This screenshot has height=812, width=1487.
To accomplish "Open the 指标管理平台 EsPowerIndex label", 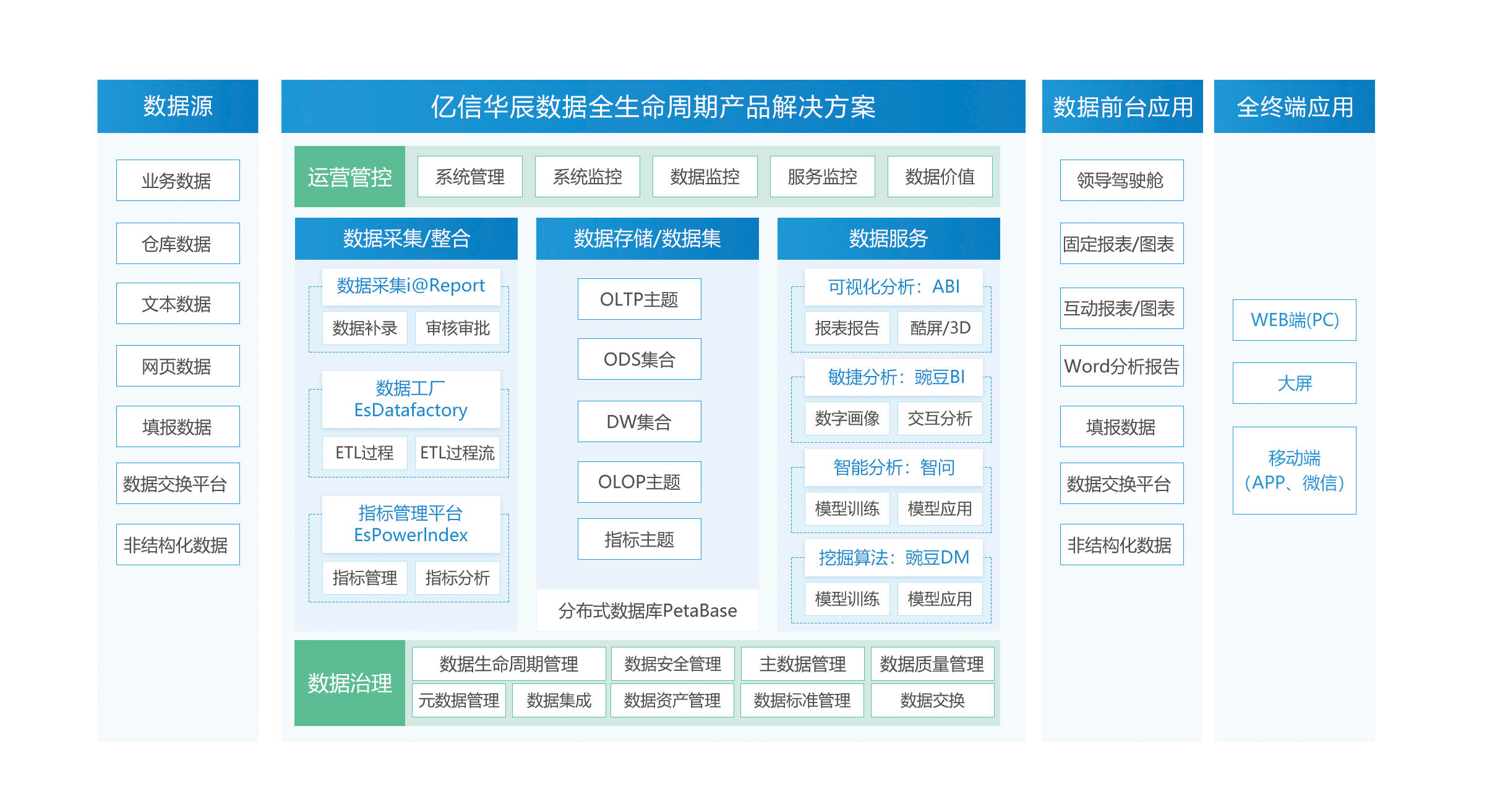I will (411, 524).
